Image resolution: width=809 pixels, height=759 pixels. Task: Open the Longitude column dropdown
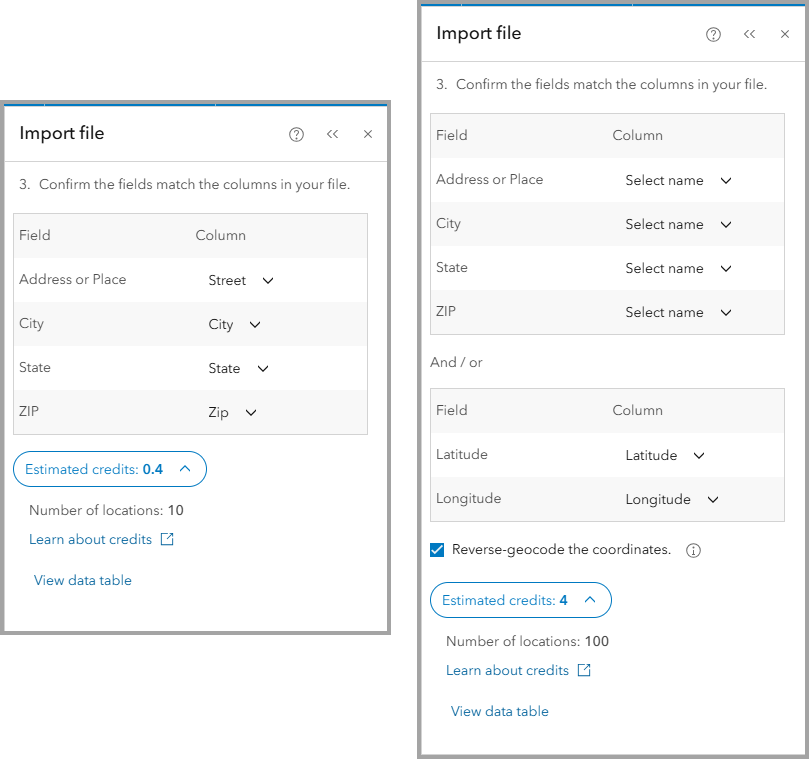(x=671, y=499)
